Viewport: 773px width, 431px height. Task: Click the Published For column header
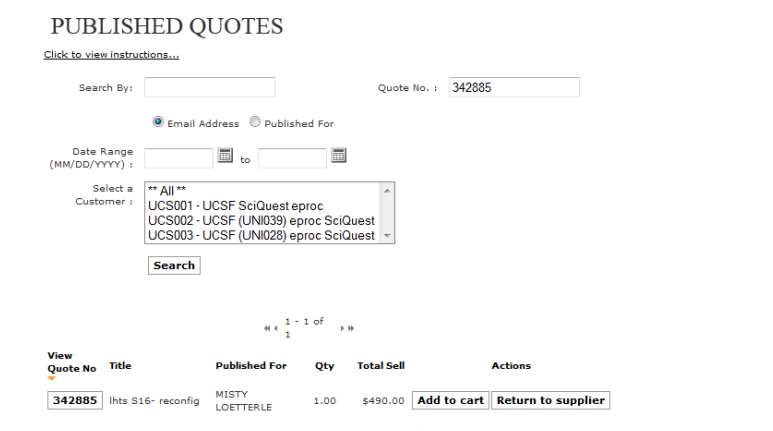pyautogui.click(x=251, y=365)
